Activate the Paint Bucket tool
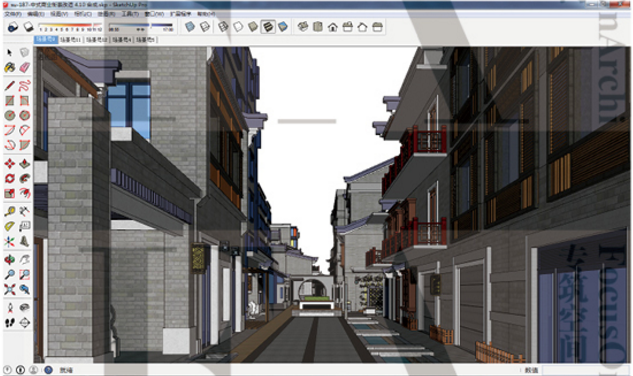 (x=10, y=67)
